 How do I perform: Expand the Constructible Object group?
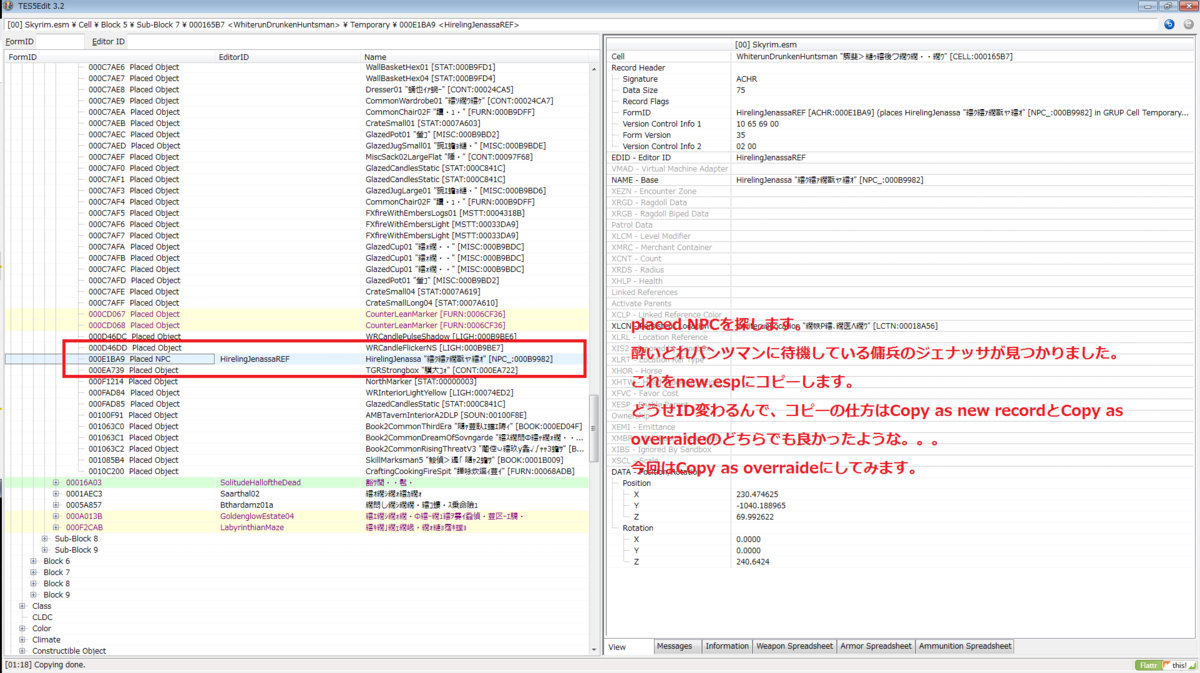tap(23, 651)
